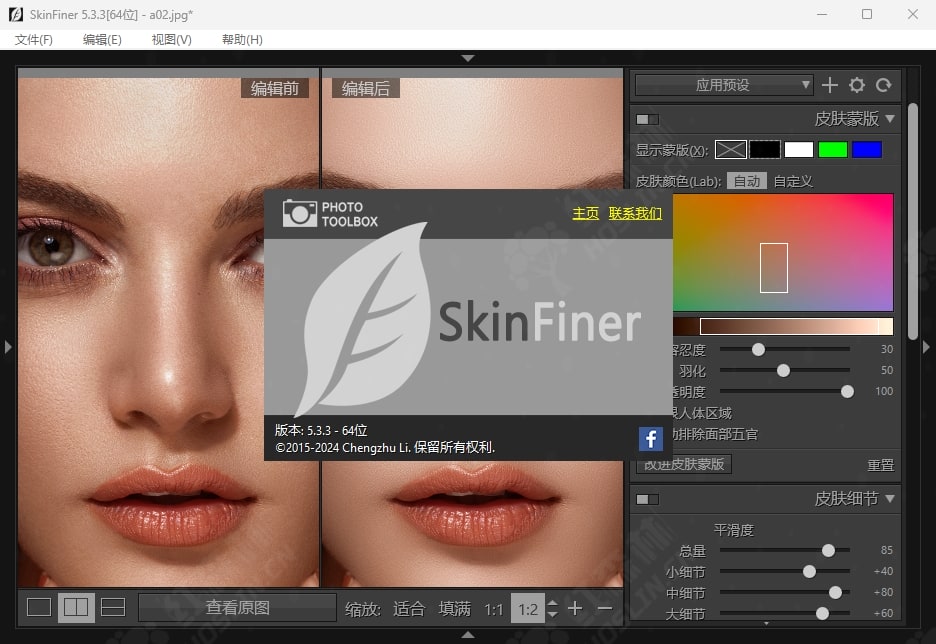Adjust the 容忍度 slider handle
Image resolution: width=936 pixels, height=644 pixels.
point(758,349)
